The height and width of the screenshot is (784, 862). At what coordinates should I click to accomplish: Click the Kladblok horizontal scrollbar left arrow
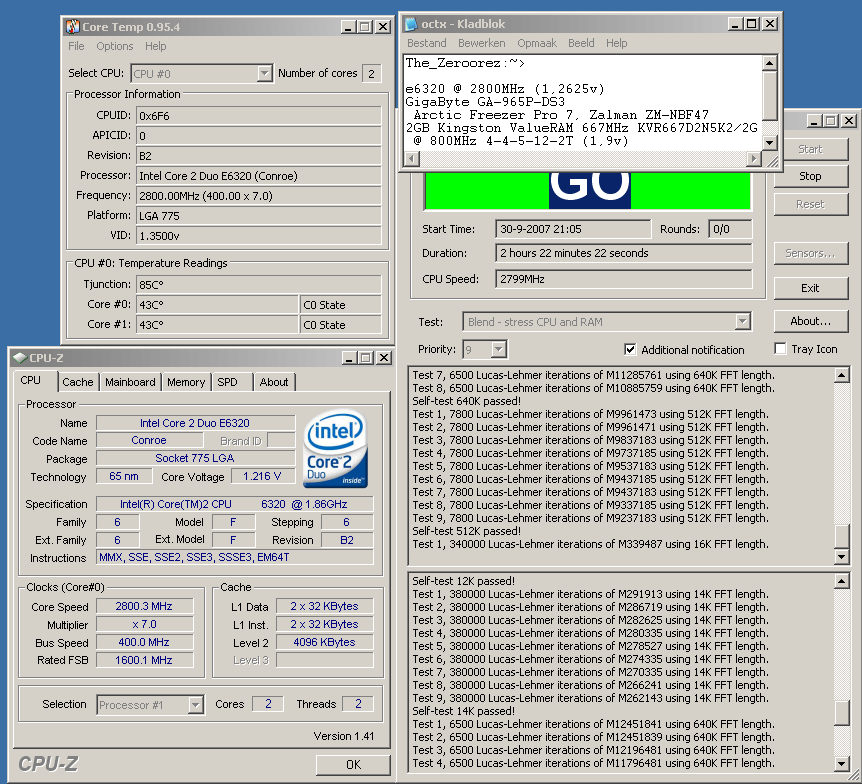411,159
